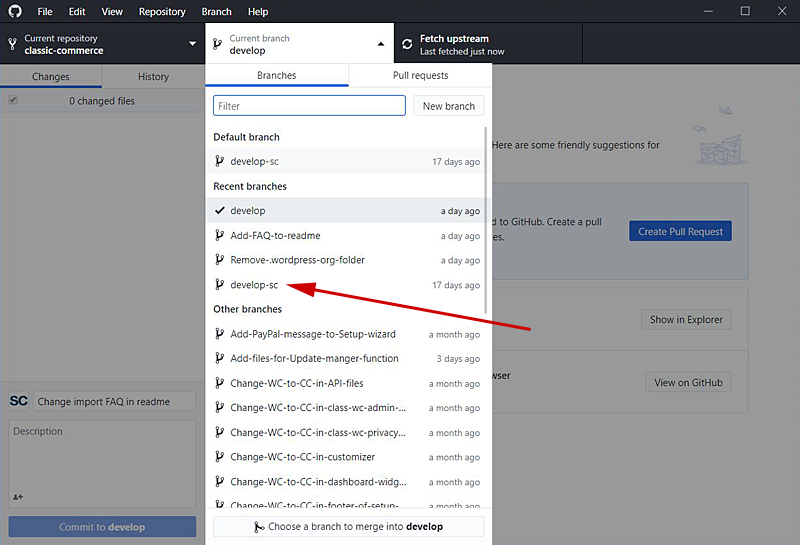
Task: Select Change-WC-to-CC-in-dashboard-widg... branch
Action: [347, 481]
